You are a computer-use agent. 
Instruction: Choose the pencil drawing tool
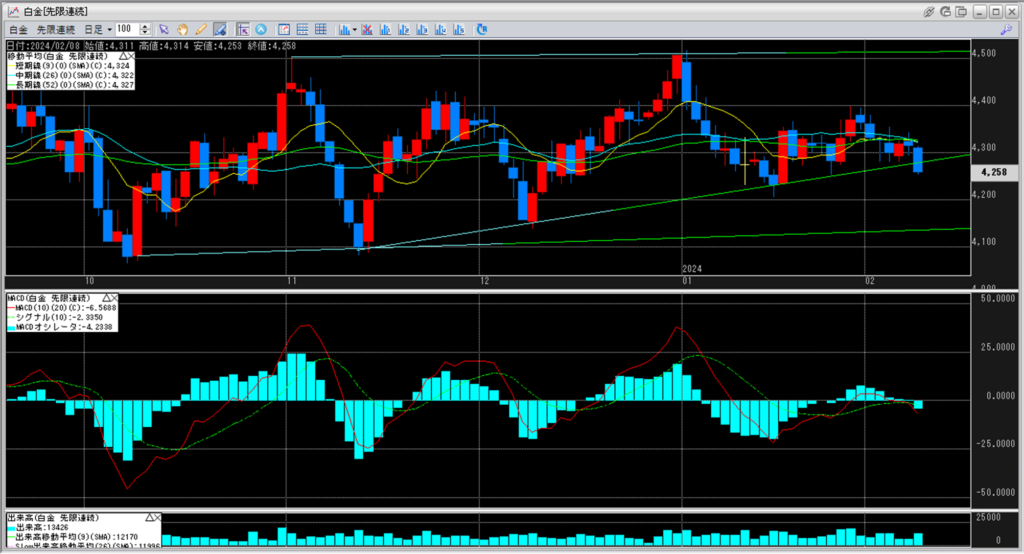coord(200,29)
